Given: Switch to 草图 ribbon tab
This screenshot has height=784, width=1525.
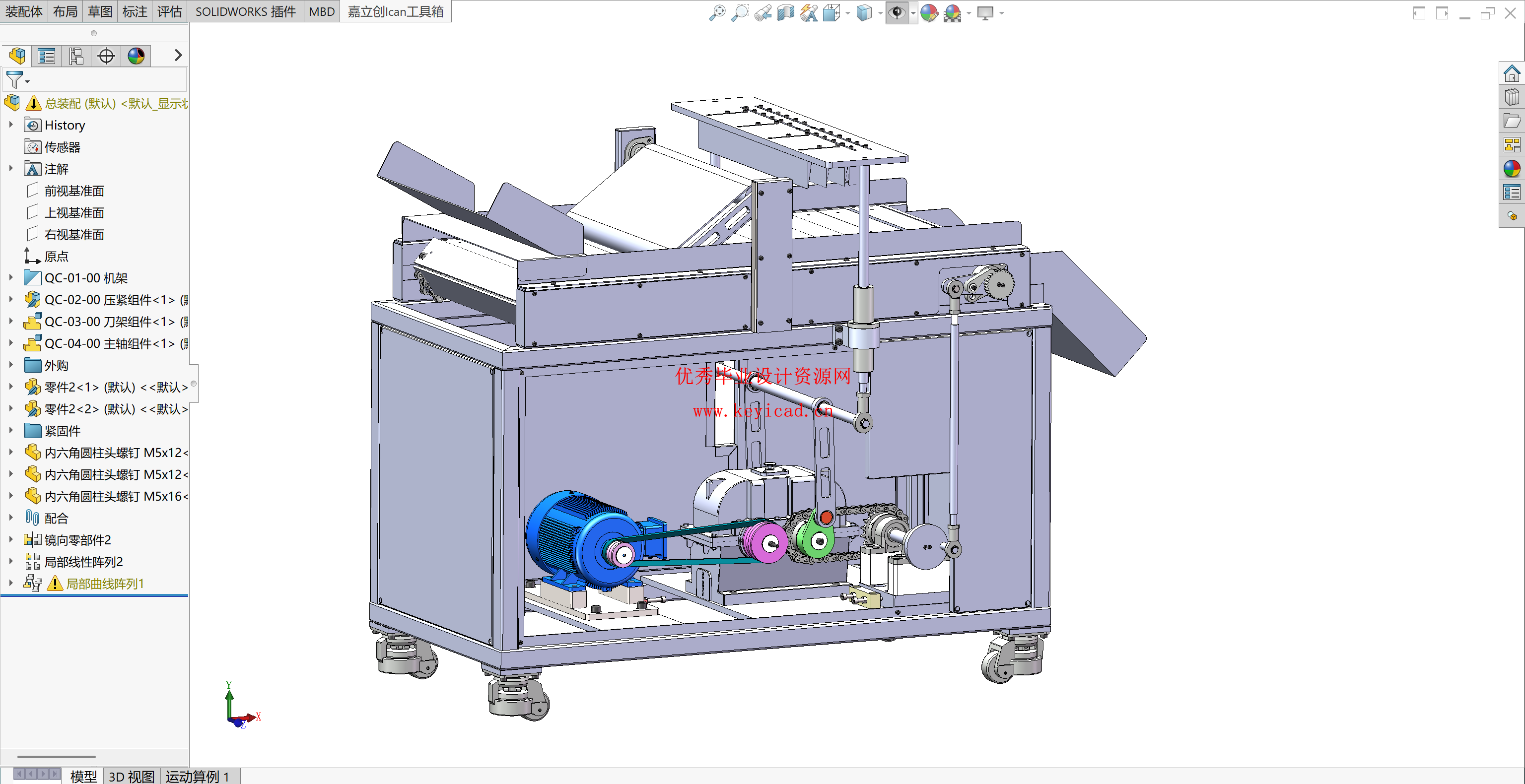Looking at the screenshot, I should (x=100, y=12).
